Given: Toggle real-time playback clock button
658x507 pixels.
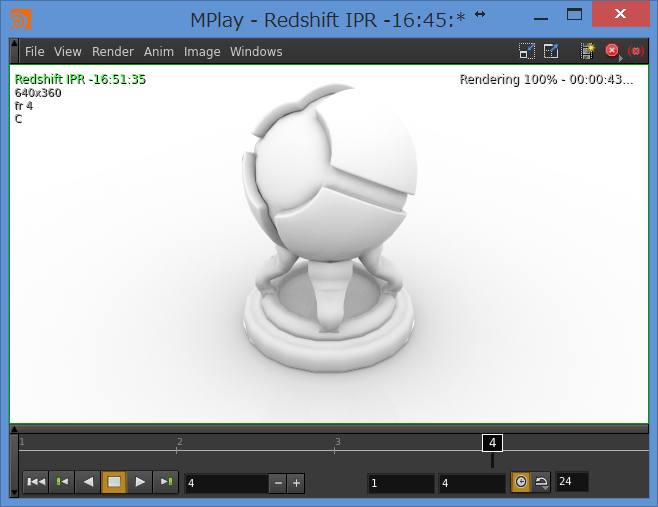Looking at the screenshot, I should pos(520,482).
